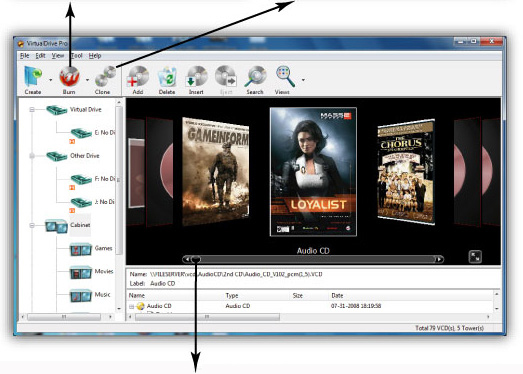The image size is (523, 374).
Task: Click the Total 79 VCD(s) status text
Action: tap(449, 328)
